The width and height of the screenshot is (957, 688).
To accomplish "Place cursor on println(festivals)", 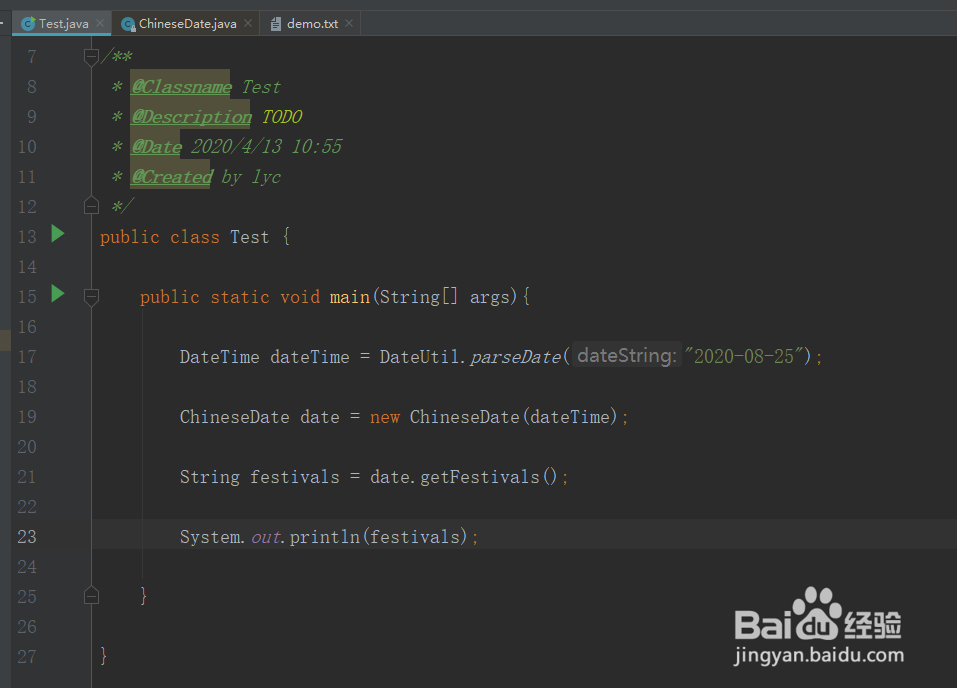I will (x=378, y=537).
